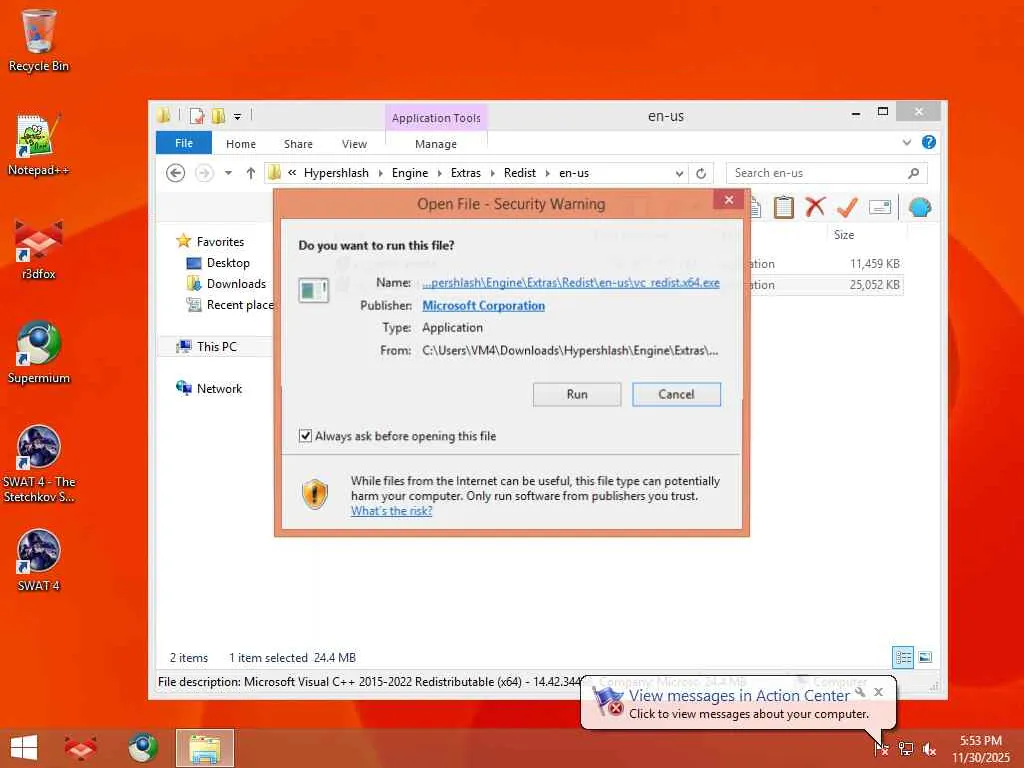Open the Action Center flag tray icon
Viewport: 1024px width, 768px height.
point(881,748)
